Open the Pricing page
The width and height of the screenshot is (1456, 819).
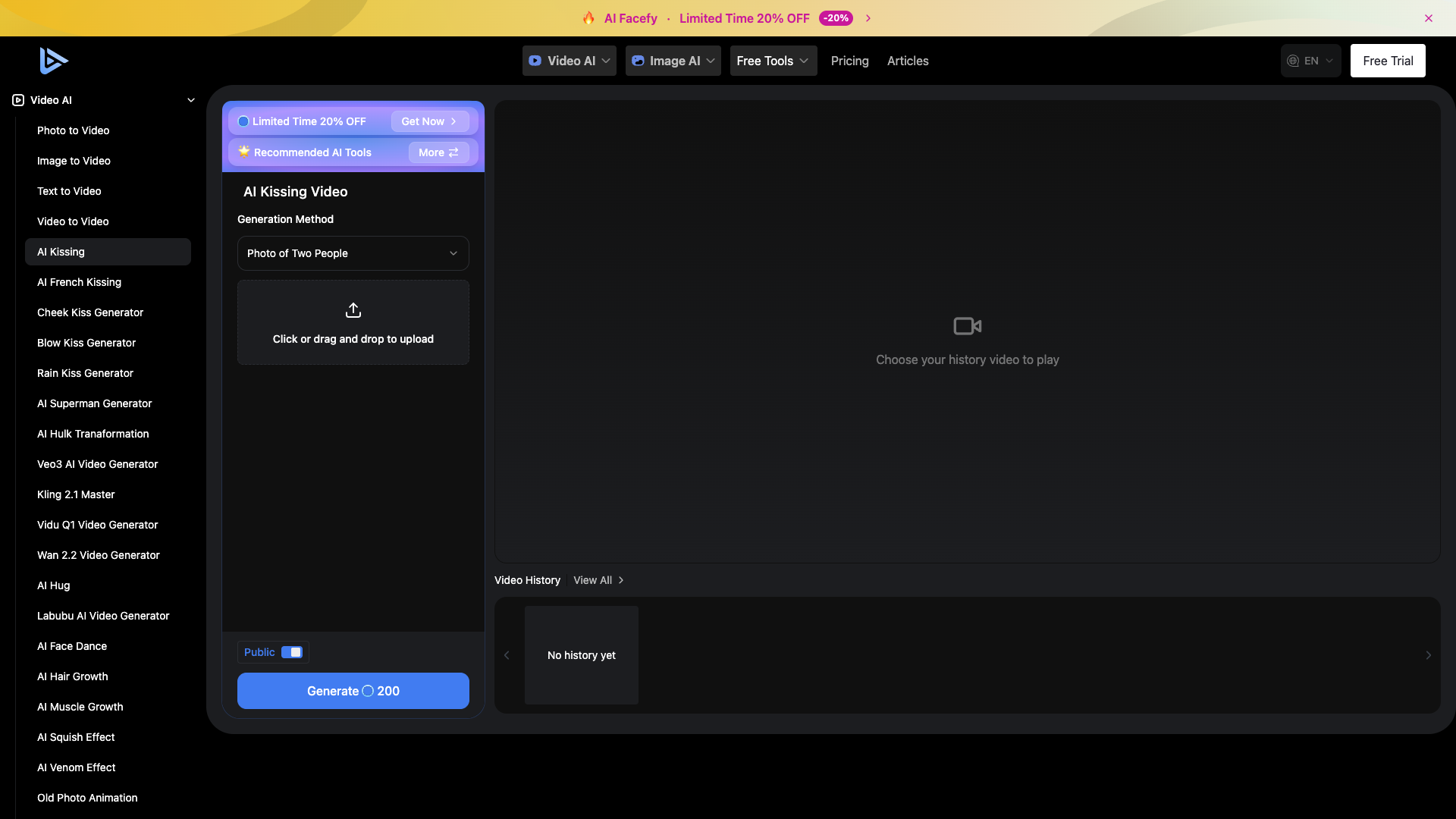tap(850, 61)
